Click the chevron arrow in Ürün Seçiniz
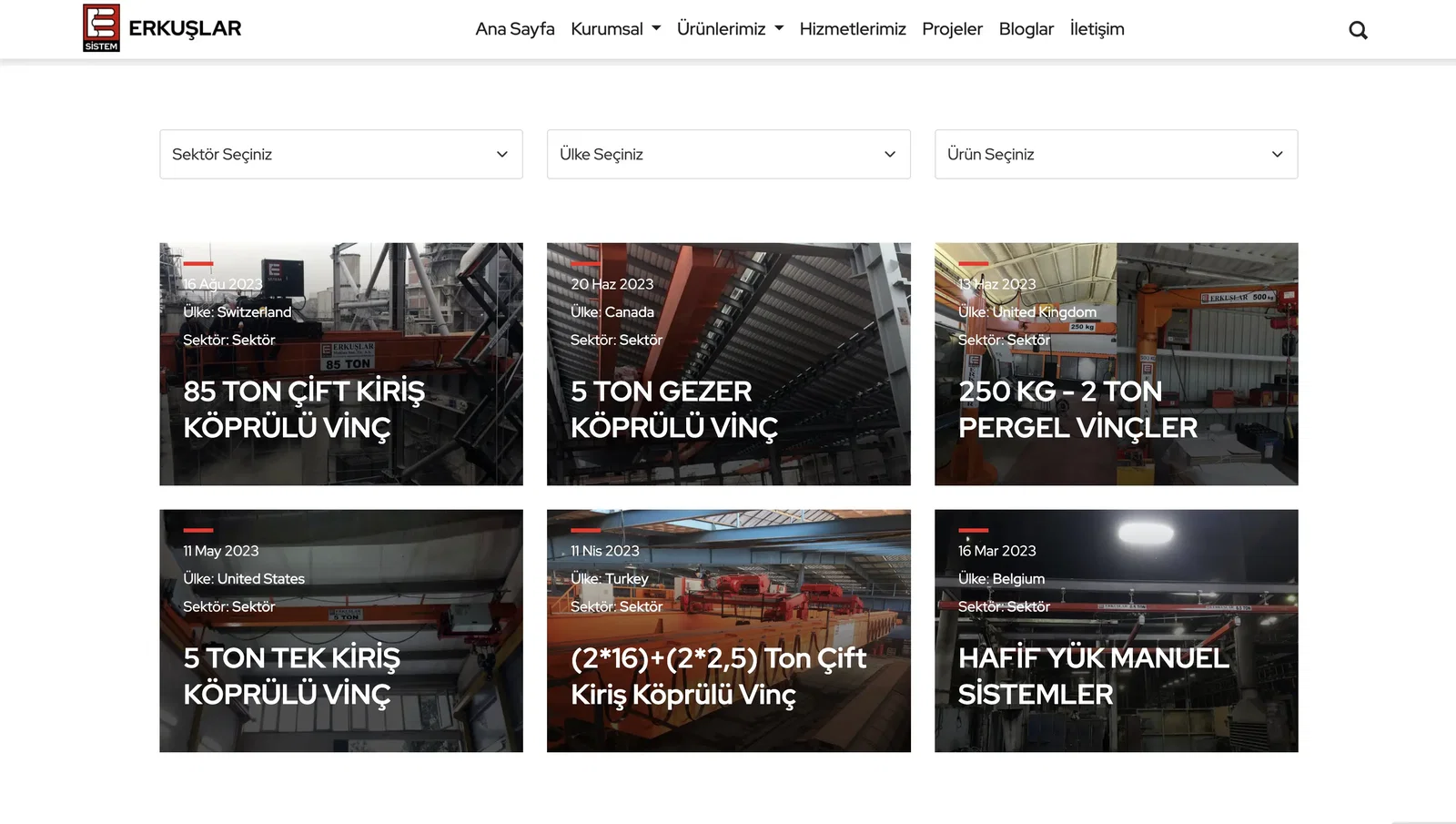 pos(1277,155)
